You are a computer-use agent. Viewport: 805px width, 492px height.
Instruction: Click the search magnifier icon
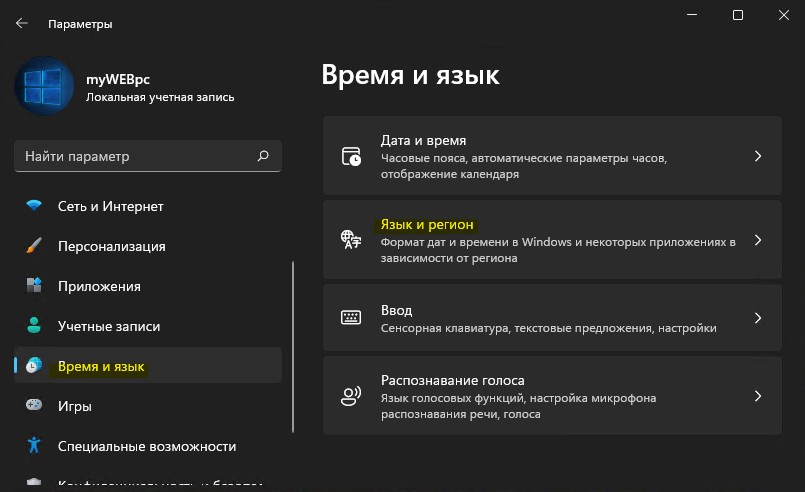[x=263, y=156]
